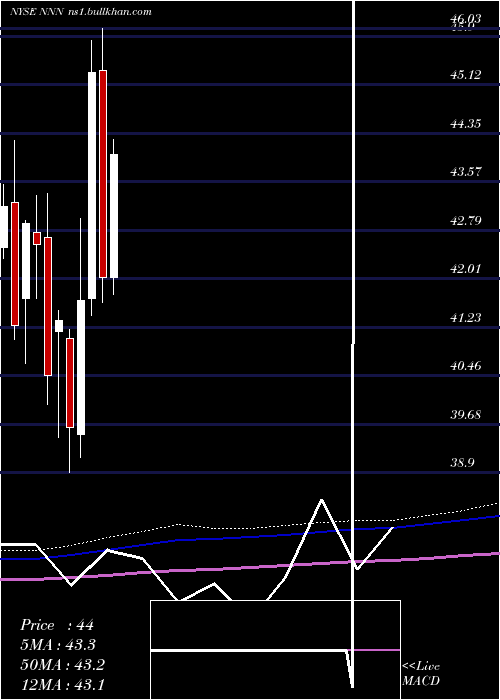500x700 pixels.
Task: Click the 42.79 price axis label
Action: click(x=466, y=220)
